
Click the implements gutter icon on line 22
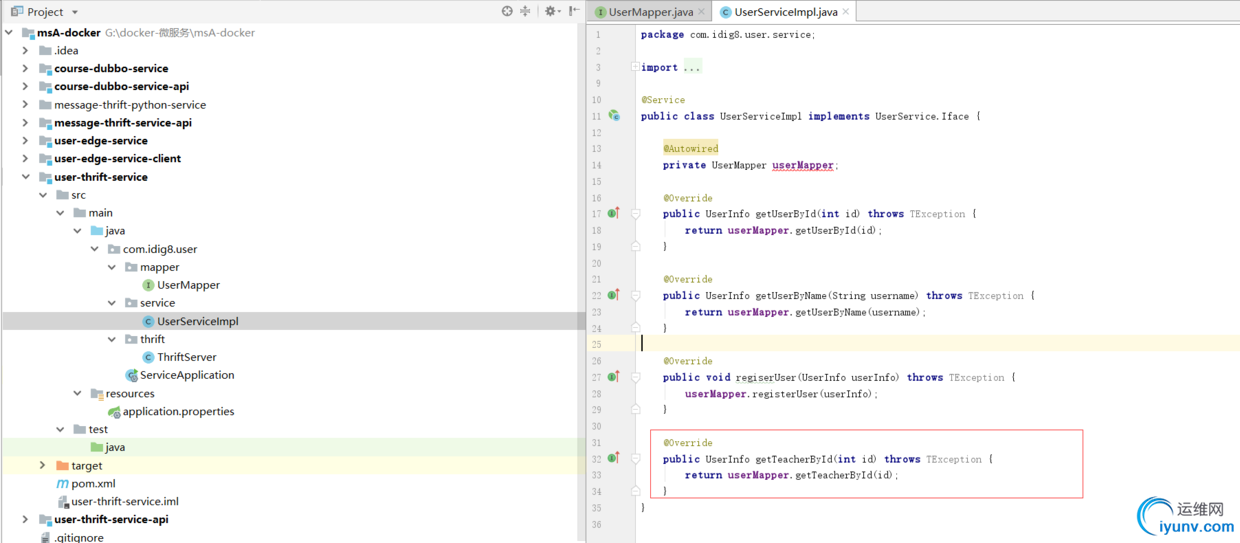coord(614,295)
